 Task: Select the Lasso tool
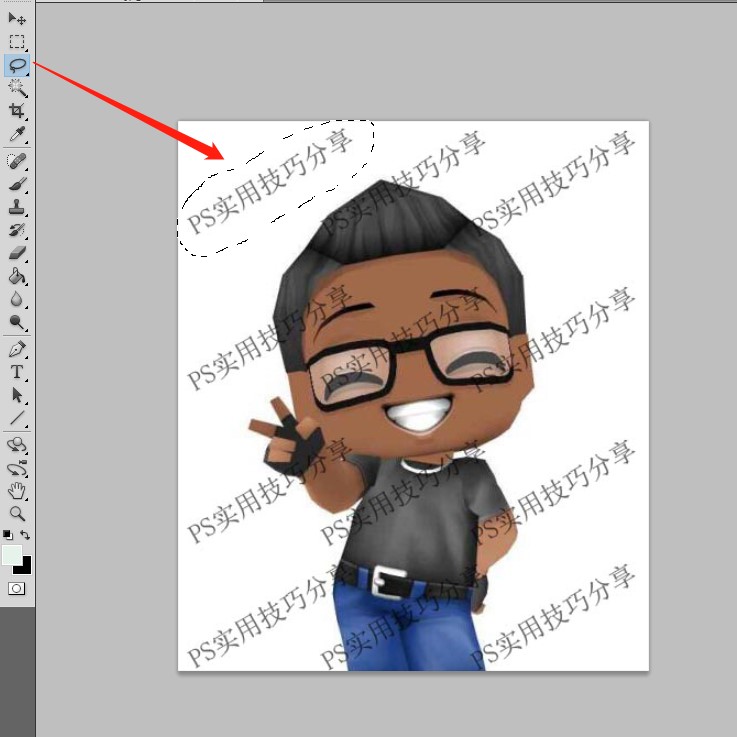coord(17,65)
